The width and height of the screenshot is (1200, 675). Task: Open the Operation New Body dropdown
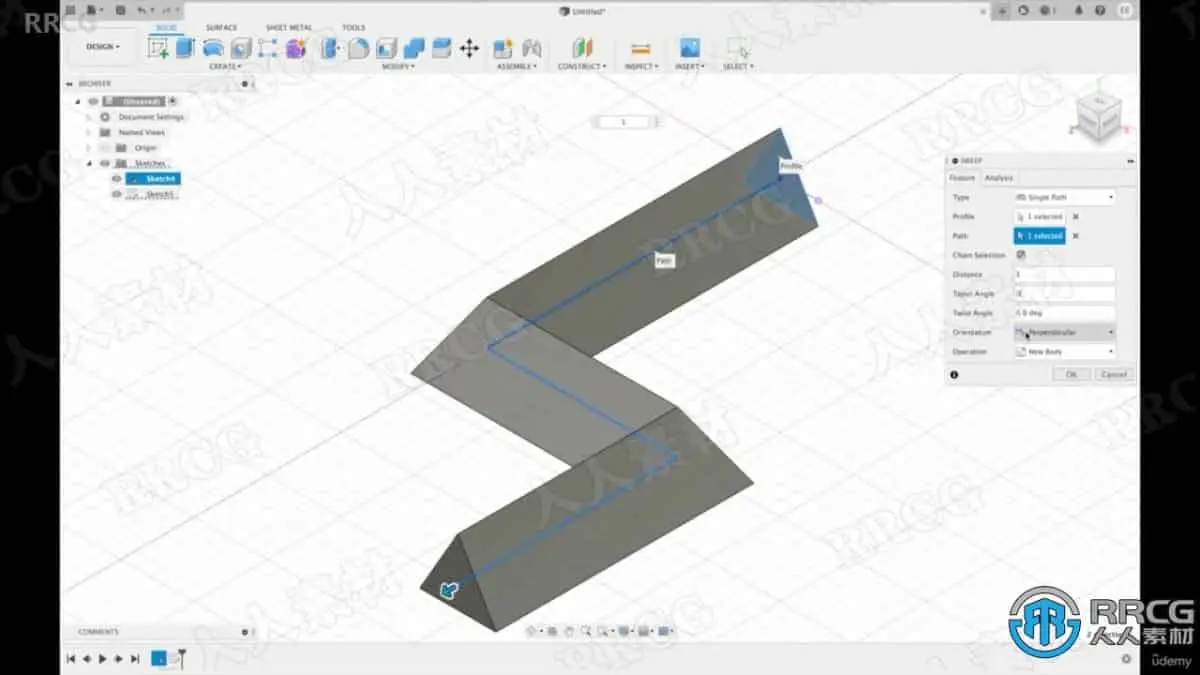(1064, 352)
